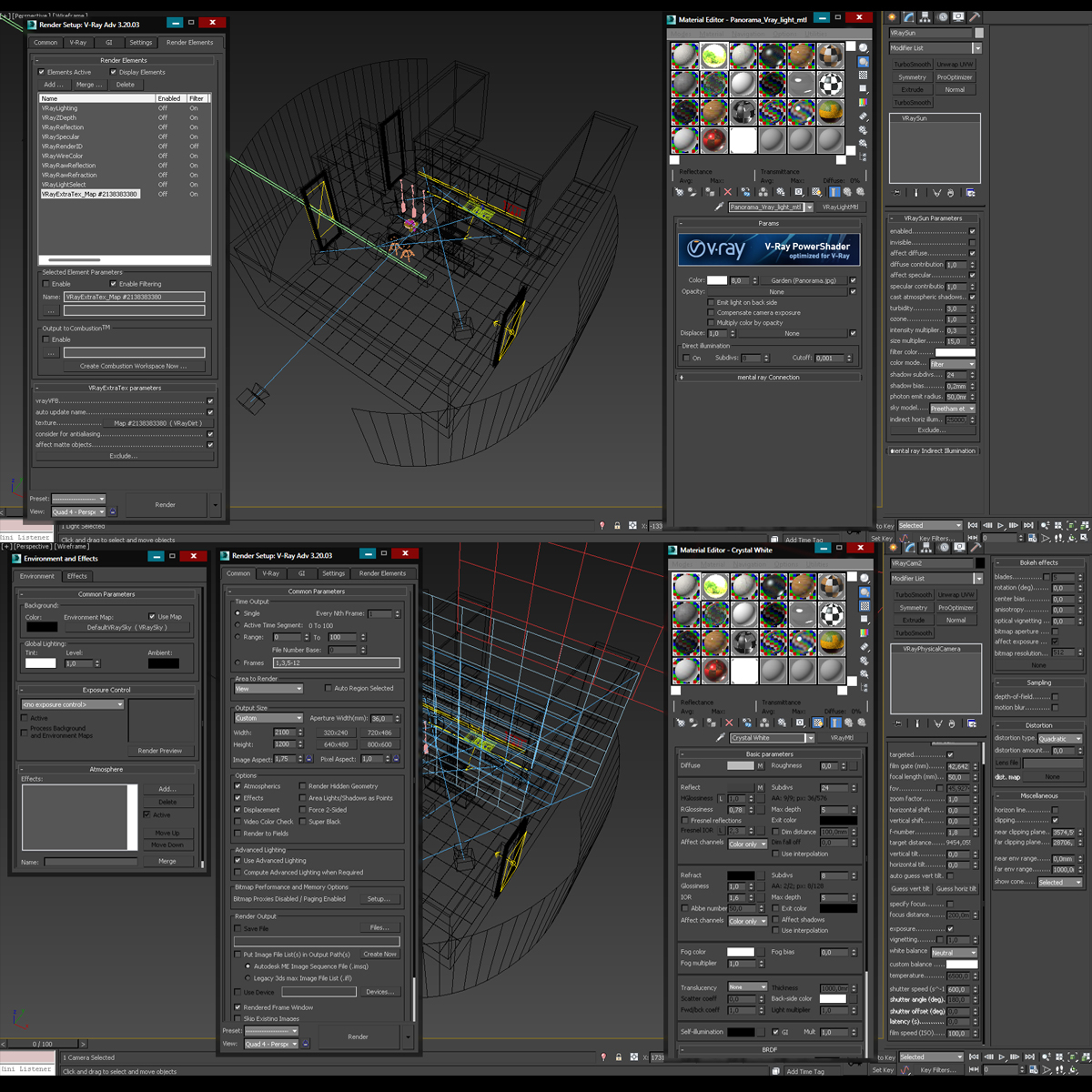
Task: Open the View dropdown under Area to Render
Action: [268, 689]
